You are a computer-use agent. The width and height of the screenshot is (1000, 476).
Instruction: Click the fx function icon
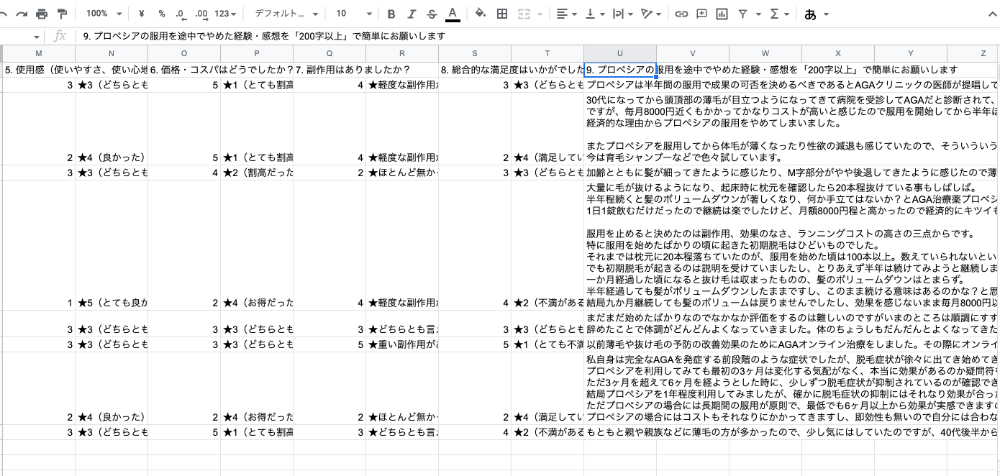(59, 36)
